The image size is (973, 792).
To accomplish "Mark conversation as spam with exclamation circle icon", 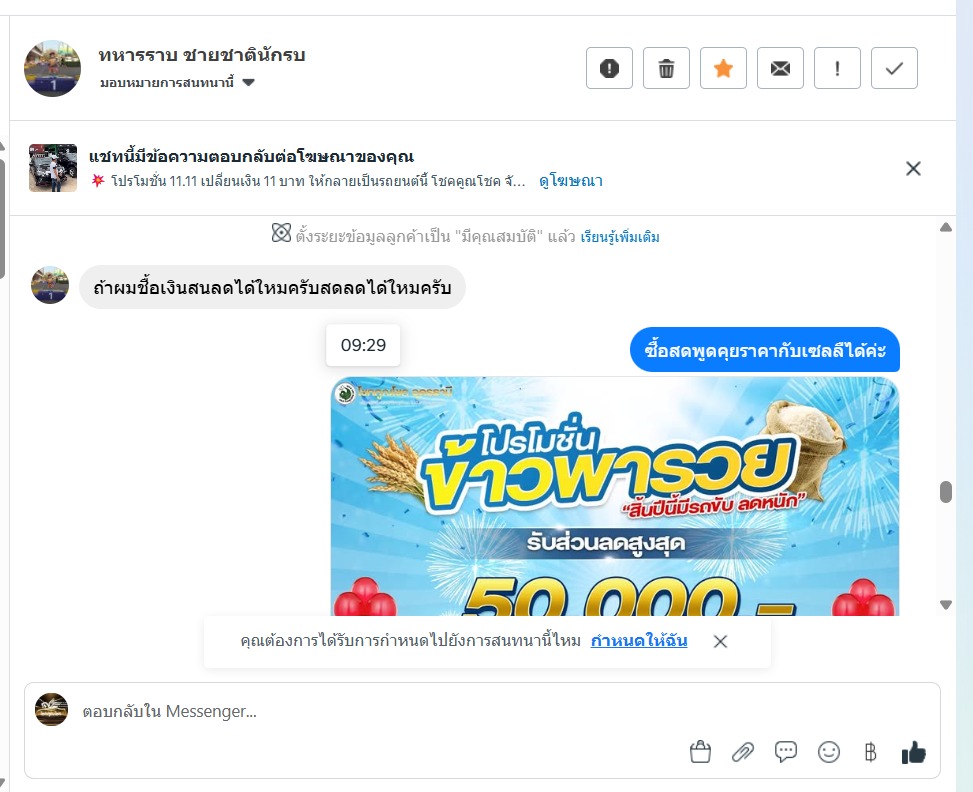I will (609, 68).
